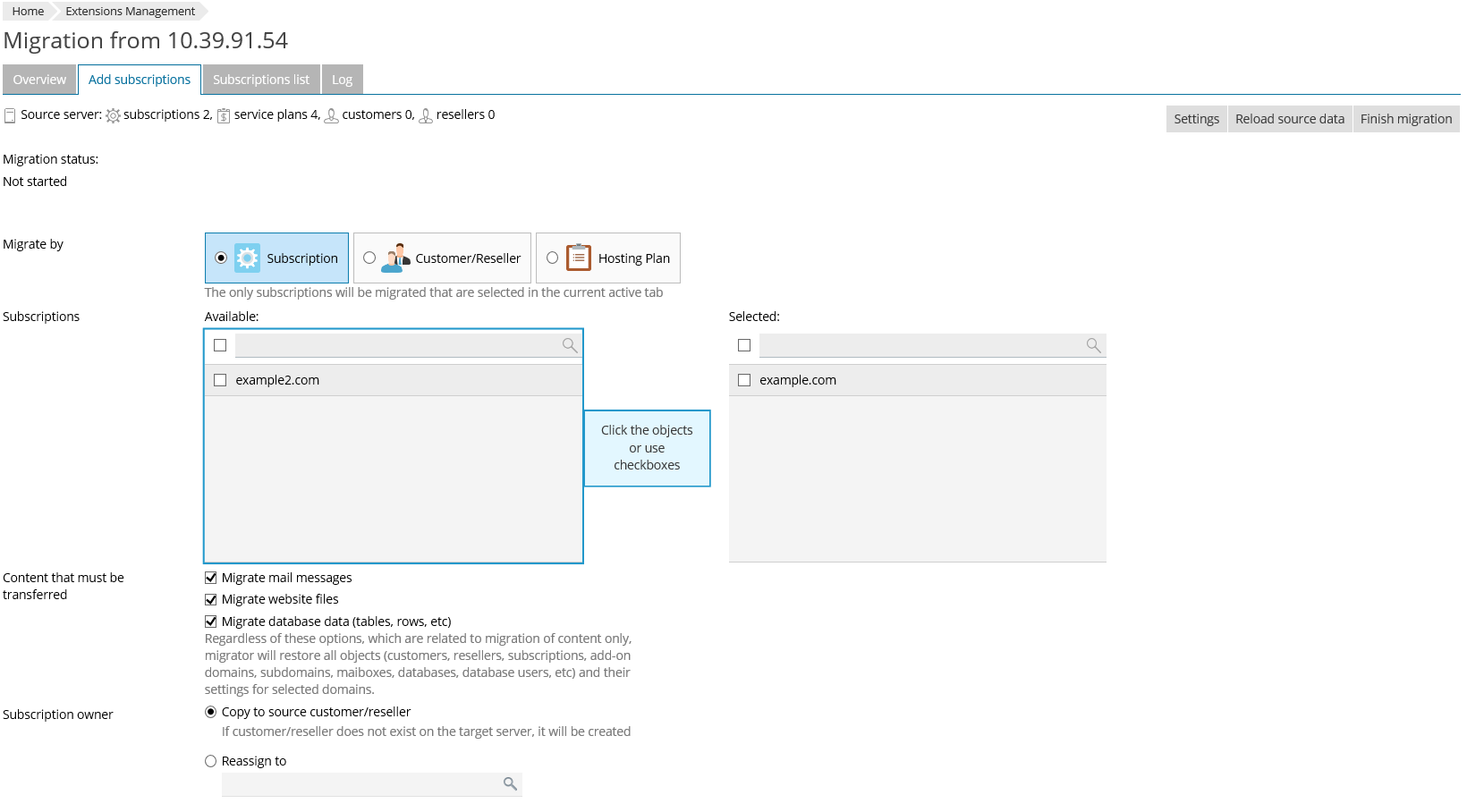Go to Extensions Management breadcrumb
The height and width of the screenshot is (812, 1467).
pyautogui.click(x=130, y=12)
